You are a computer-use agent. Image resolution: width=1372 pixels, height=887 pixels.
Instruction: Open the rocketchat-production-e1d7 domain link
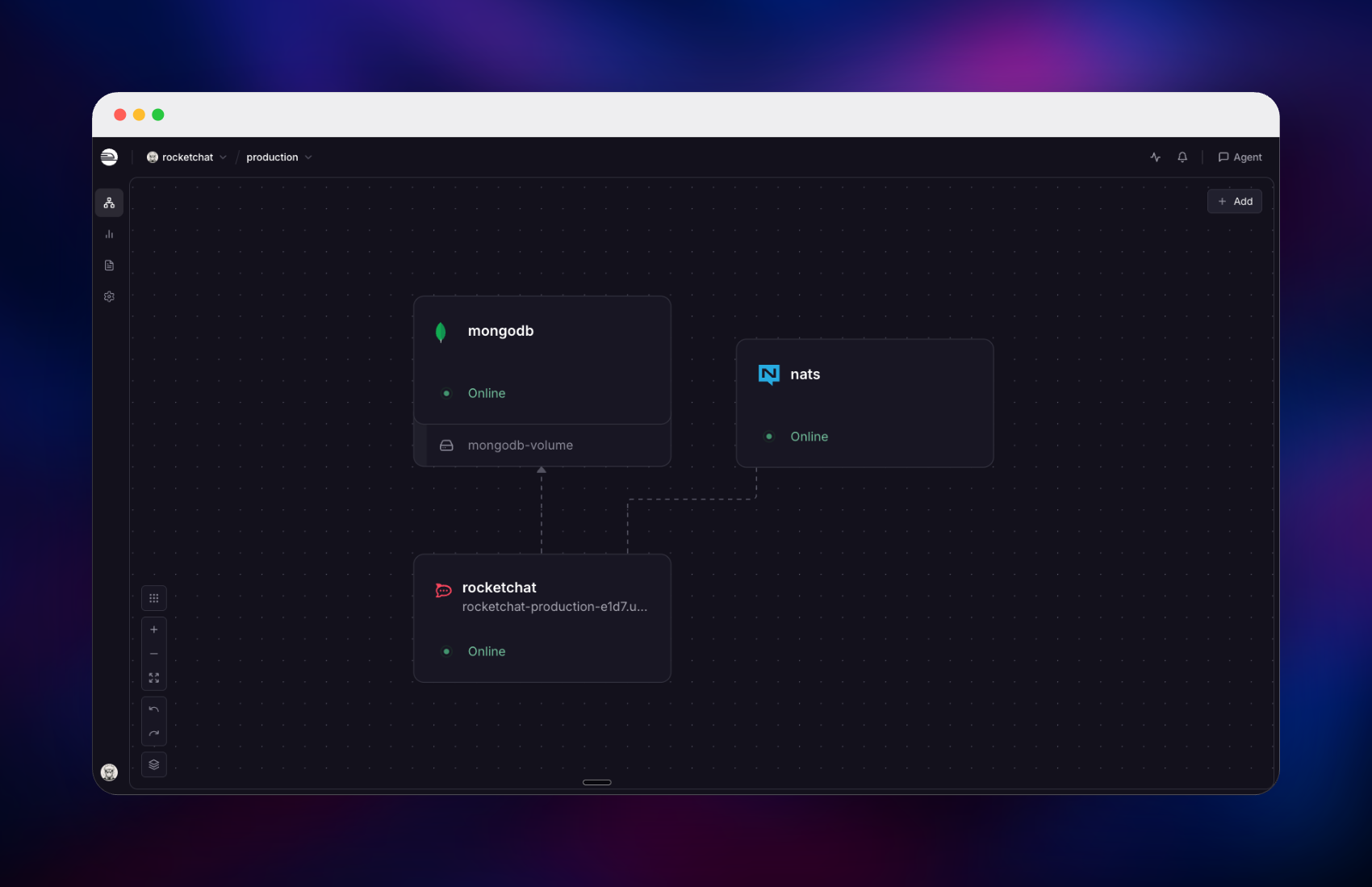[x=554, y=607]
